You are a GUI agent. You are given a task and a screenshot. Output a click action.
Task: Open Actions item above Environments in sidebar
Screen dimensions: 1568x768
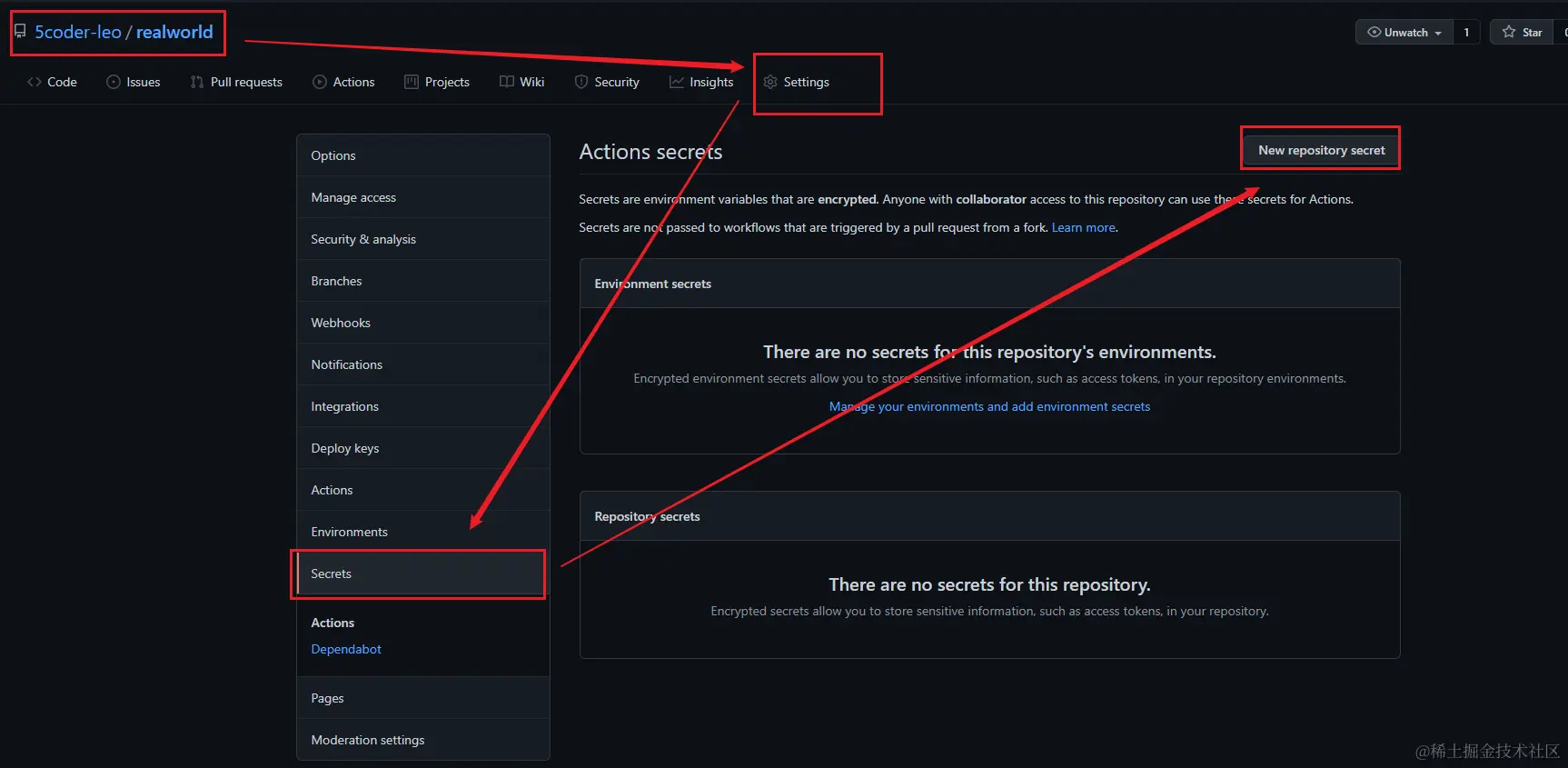(423, 490)
